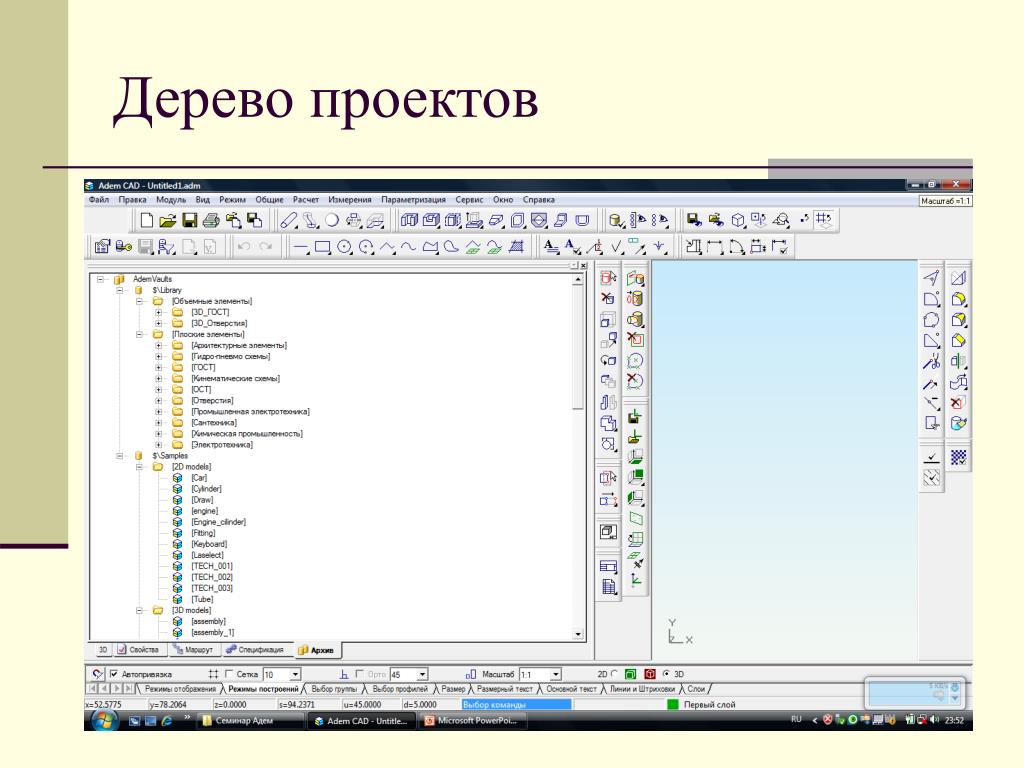Switch to the Маршрут tab
The width and height of the screenshot is (1024, 768).
click(193, 650)
